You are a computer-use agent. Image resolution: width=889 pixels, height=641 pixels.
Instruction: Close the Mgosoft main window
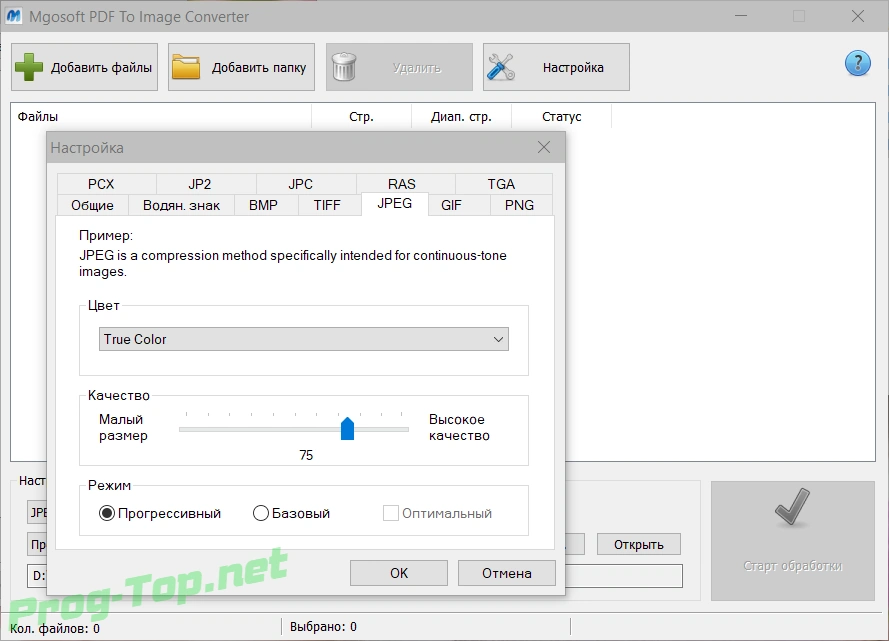[858, 16]
